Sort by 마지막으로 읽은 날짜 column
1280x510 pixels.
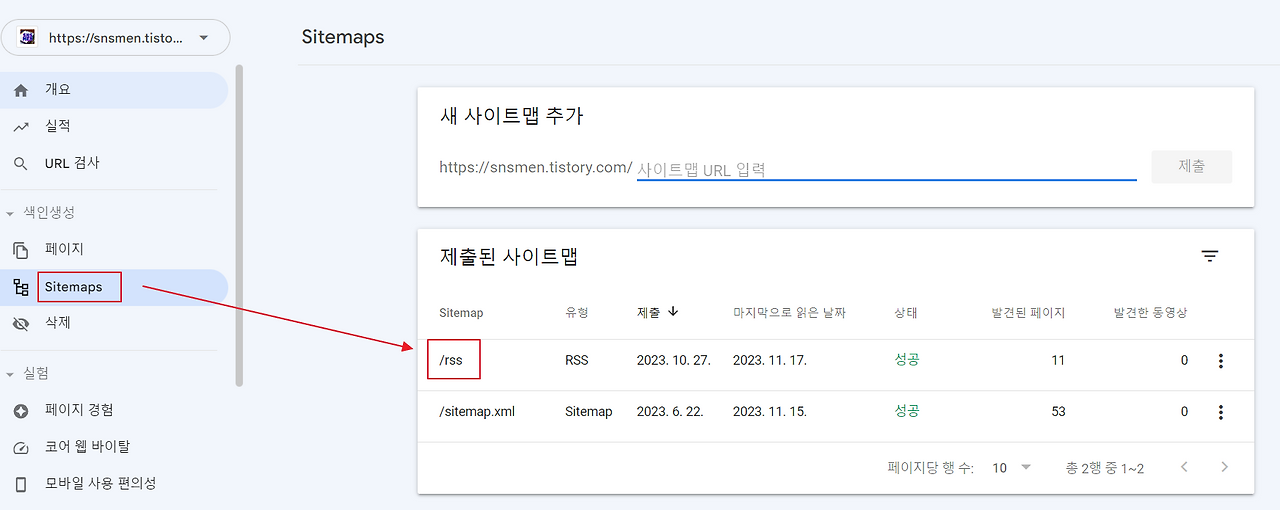coord(789,313)
